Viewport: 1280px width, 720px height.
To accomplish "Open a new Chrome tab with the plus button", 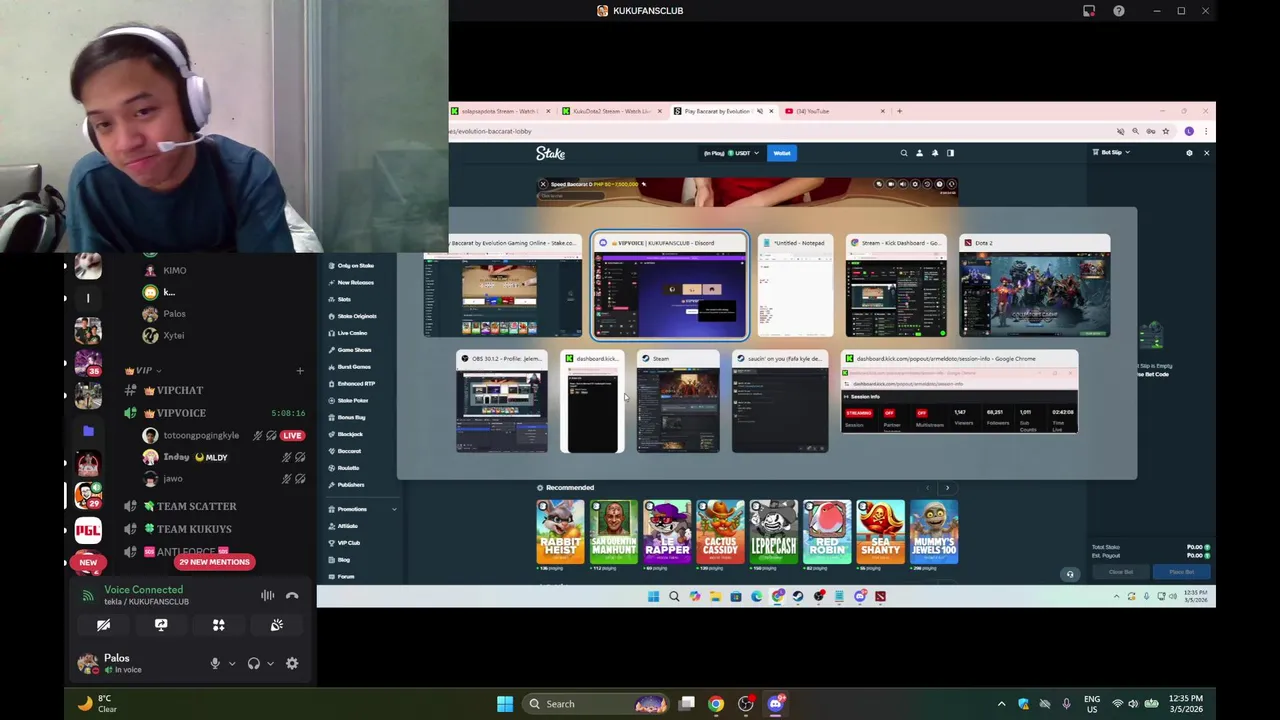I will pos(899,111).
